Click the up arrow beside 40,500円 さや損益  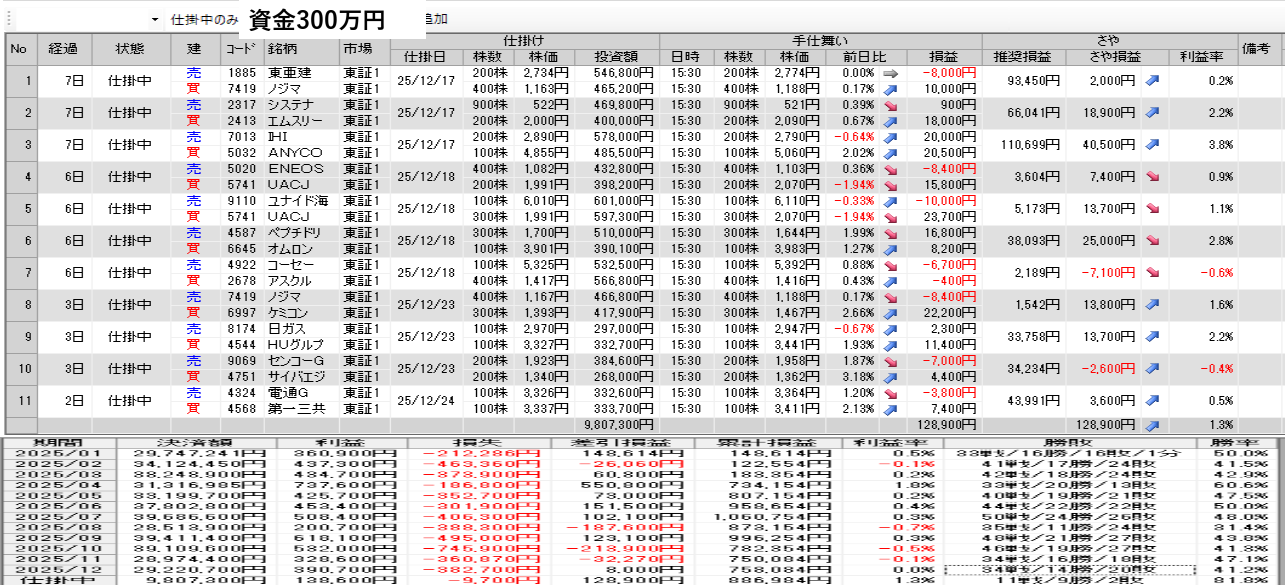pyautogui.click(x=1152, y=144)
